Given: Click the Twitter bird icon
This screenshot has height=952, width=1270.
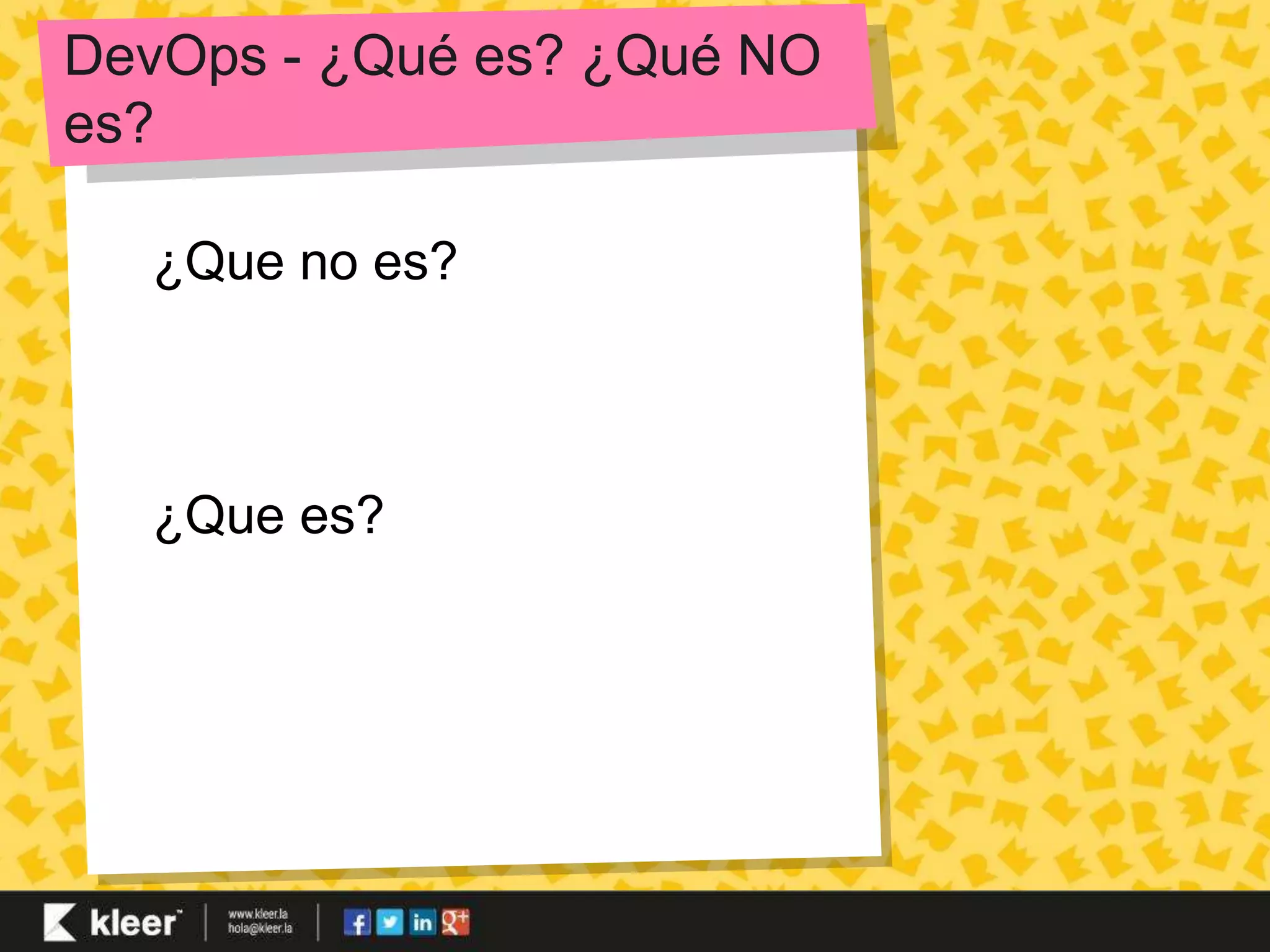Looking at the screenshot, I should (x=389, y=922).
